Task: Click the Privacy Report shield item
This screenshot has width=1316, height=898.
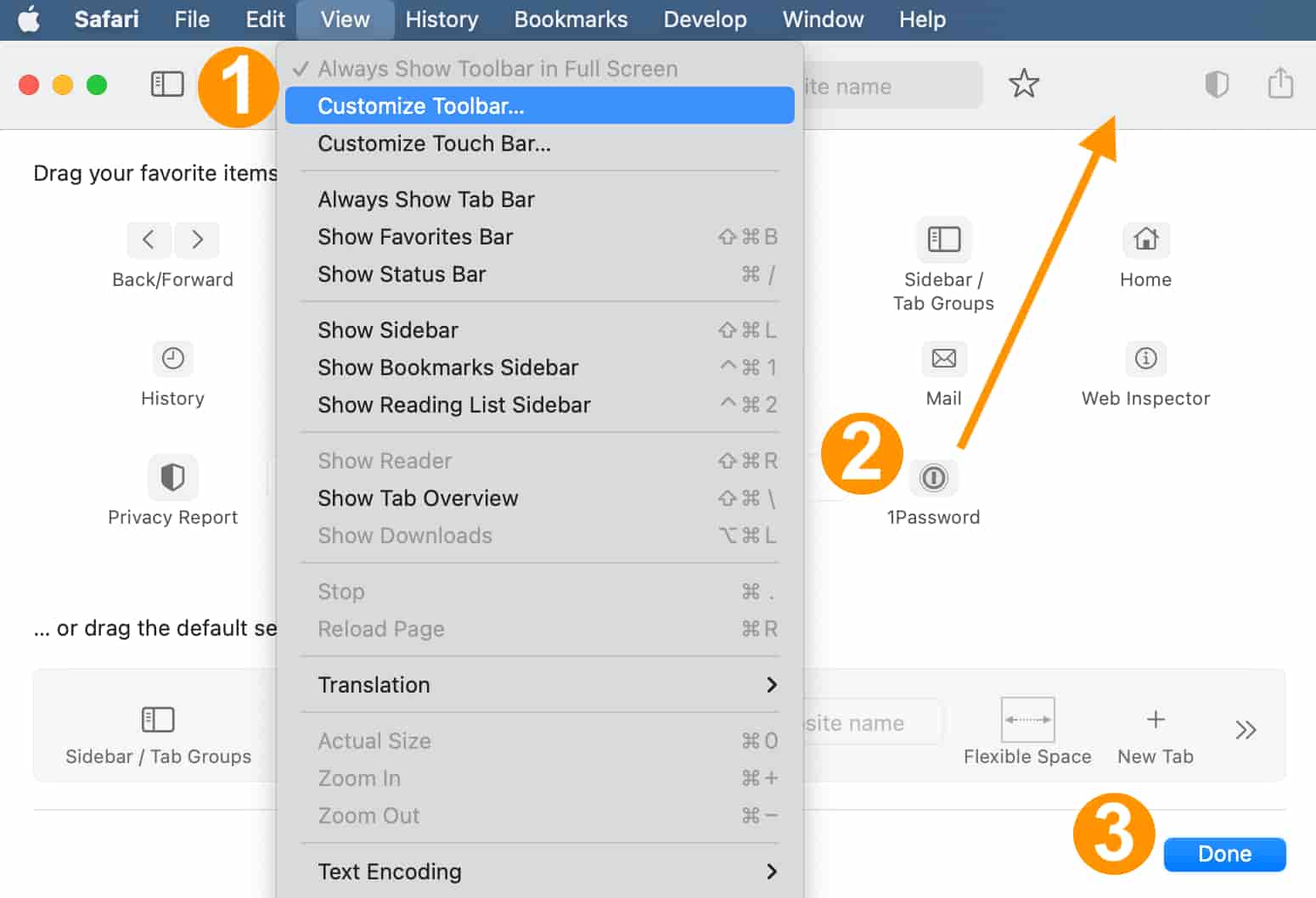Action: (172, 478)
